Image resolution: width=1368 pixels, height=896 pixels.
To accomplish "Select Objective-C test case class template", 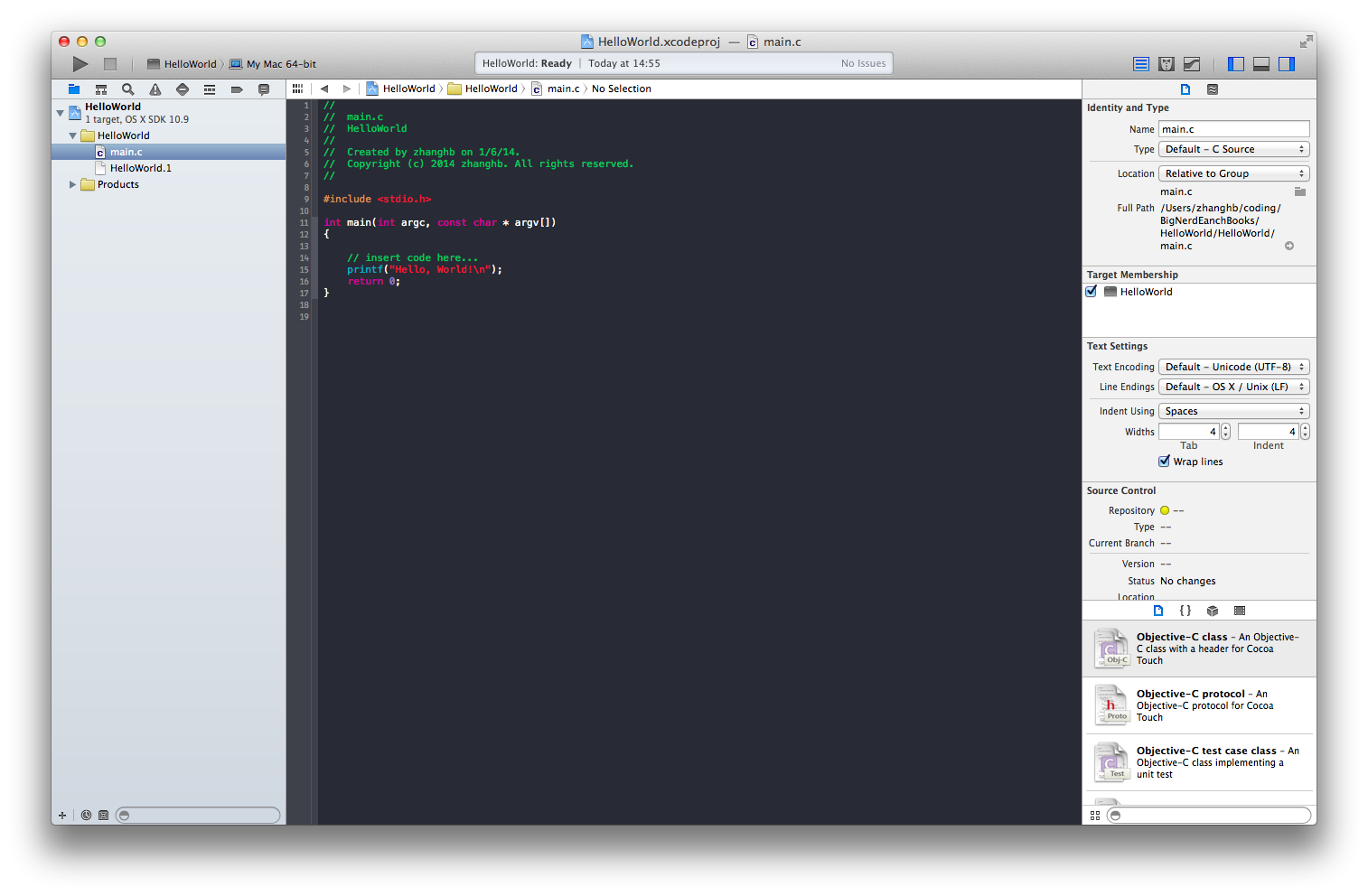I will 1199,762.
